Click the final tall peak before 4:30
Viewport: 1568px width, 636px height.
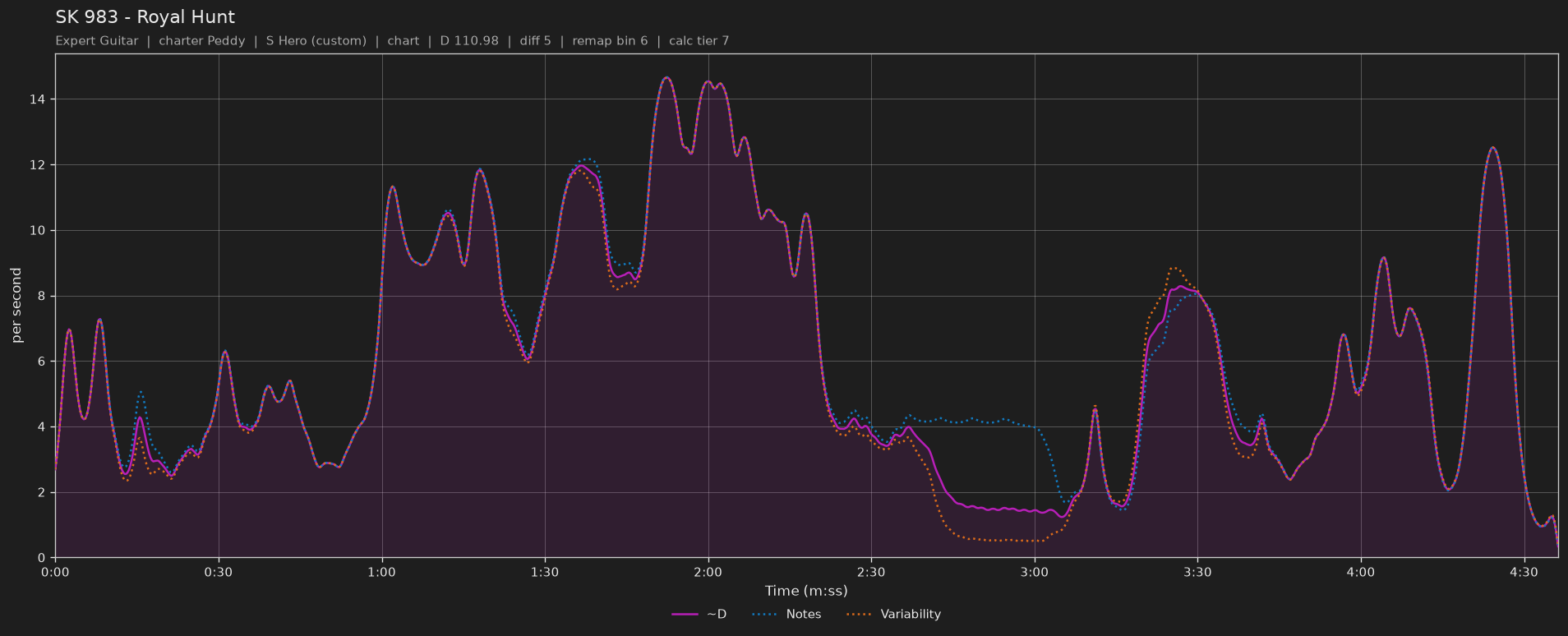(1492, 148)
